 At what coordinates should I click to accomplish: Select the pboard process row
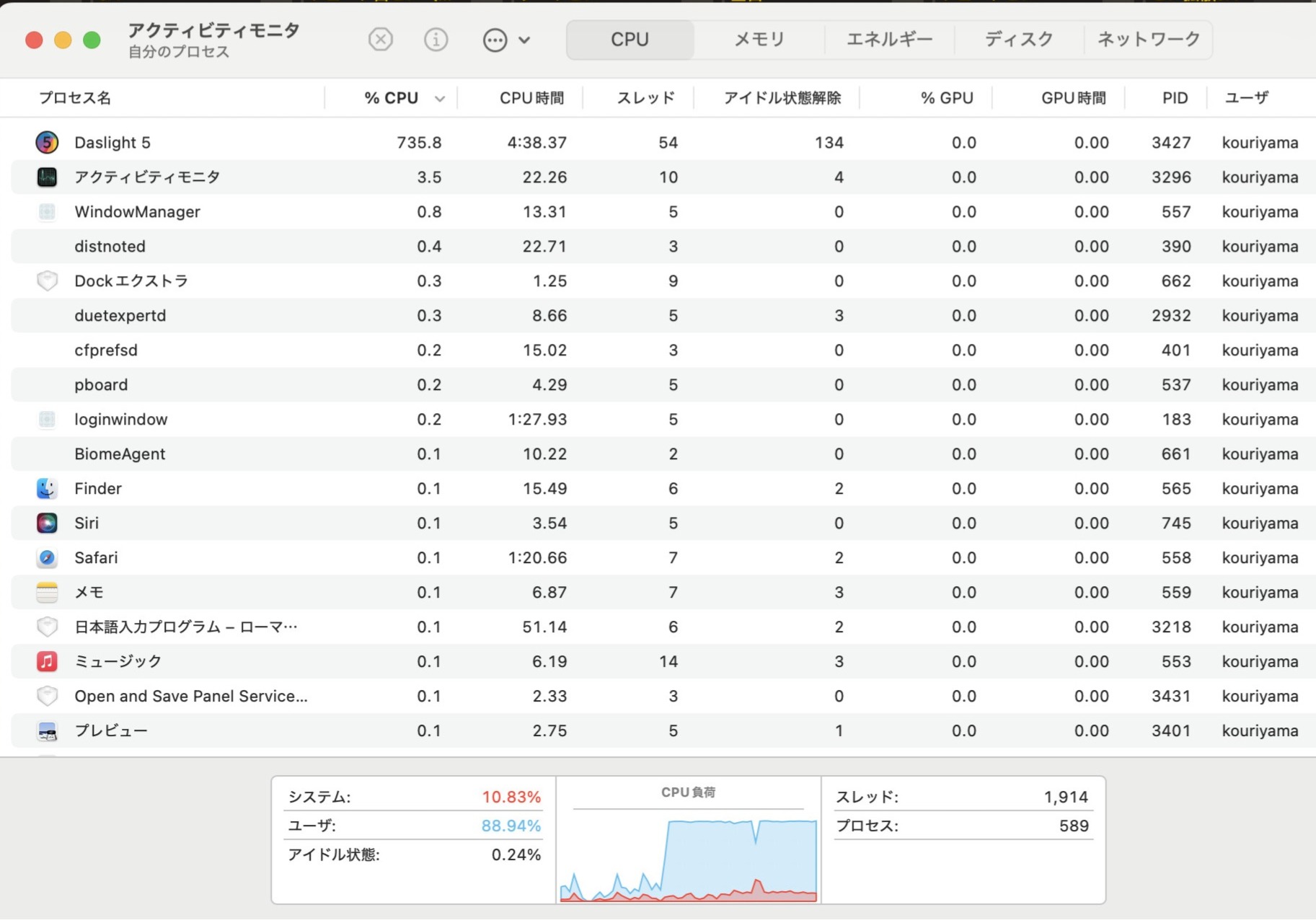coord(663,384)
